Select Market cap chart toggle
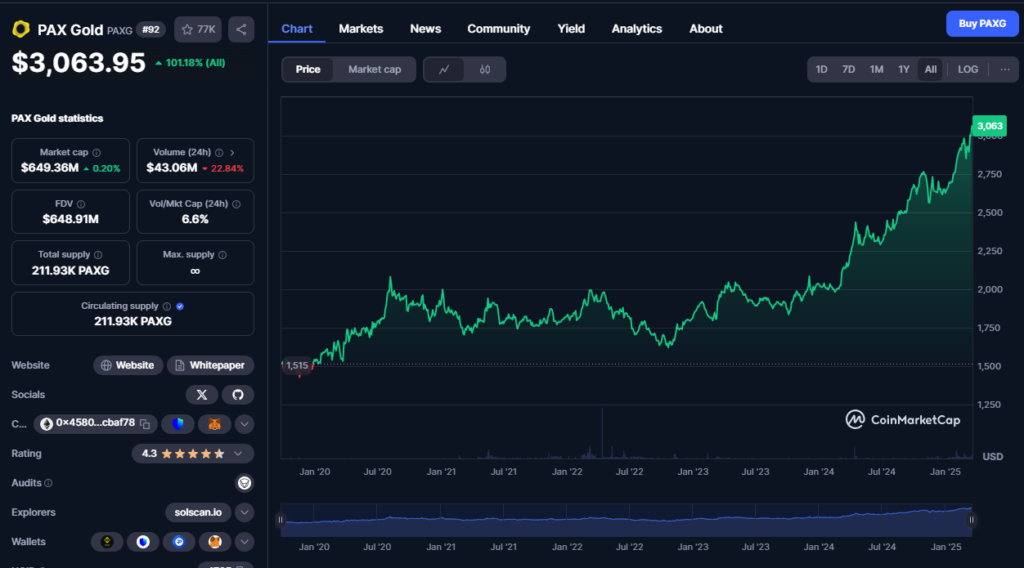Viewport: 1024px width, 568px height. coord(374,69)
